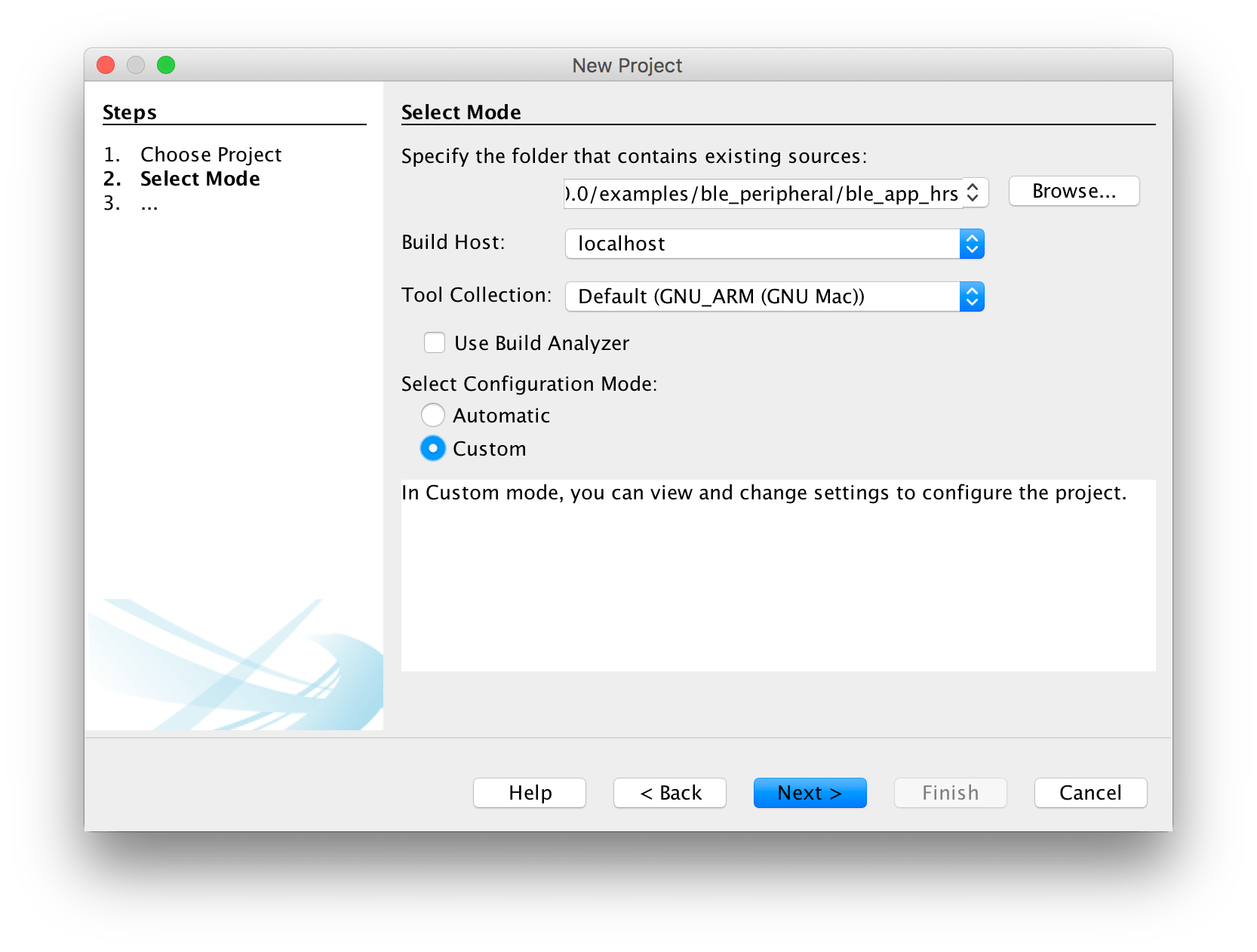Viewport: 1257px width, 952px height.
Task: Go to previous step with Back
Action: 670,793
